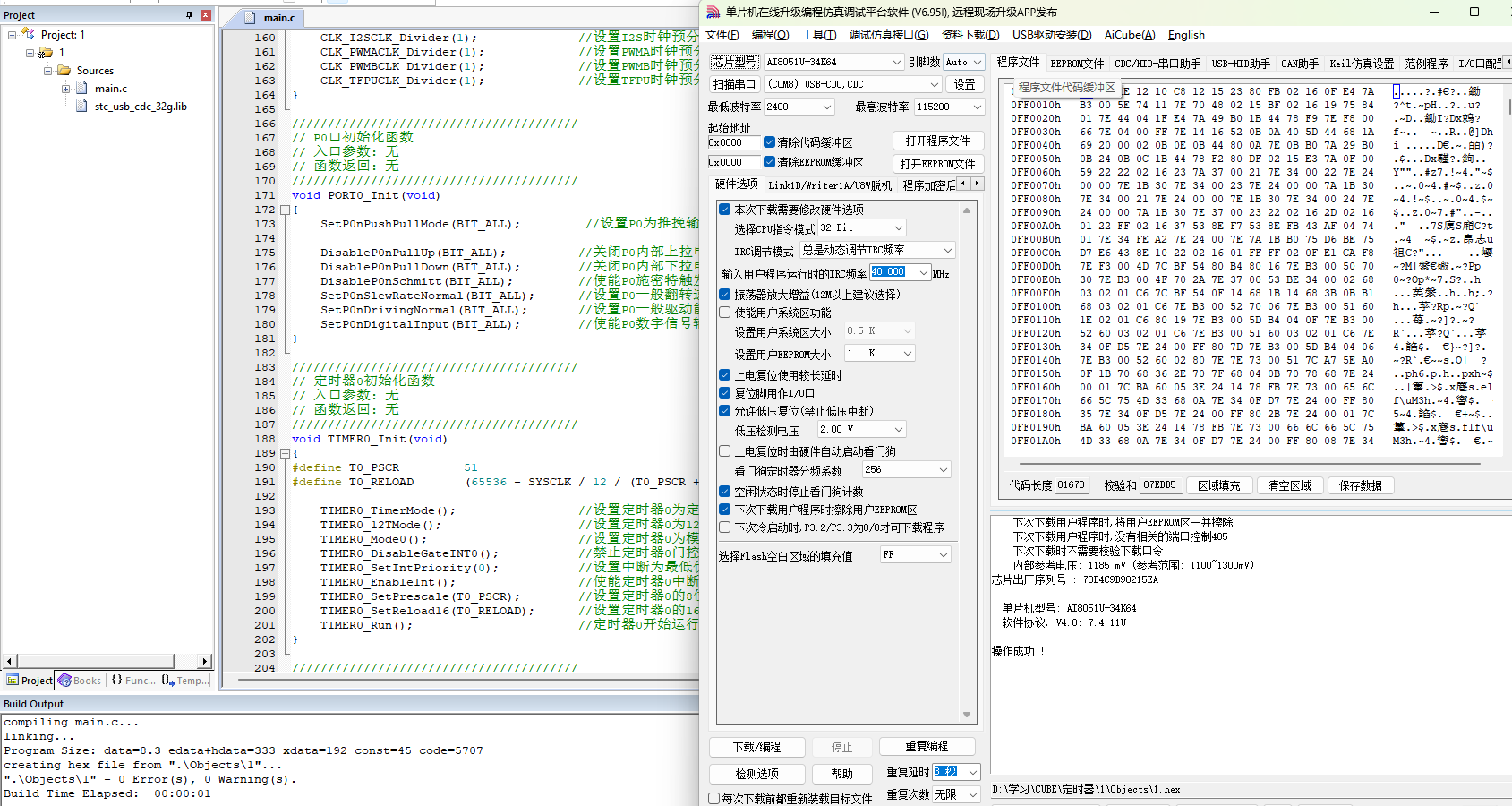The width and height of the screenshot is (1512, 806).
Task: Collapse the Sources group node
Action: [x=47, y=71]
